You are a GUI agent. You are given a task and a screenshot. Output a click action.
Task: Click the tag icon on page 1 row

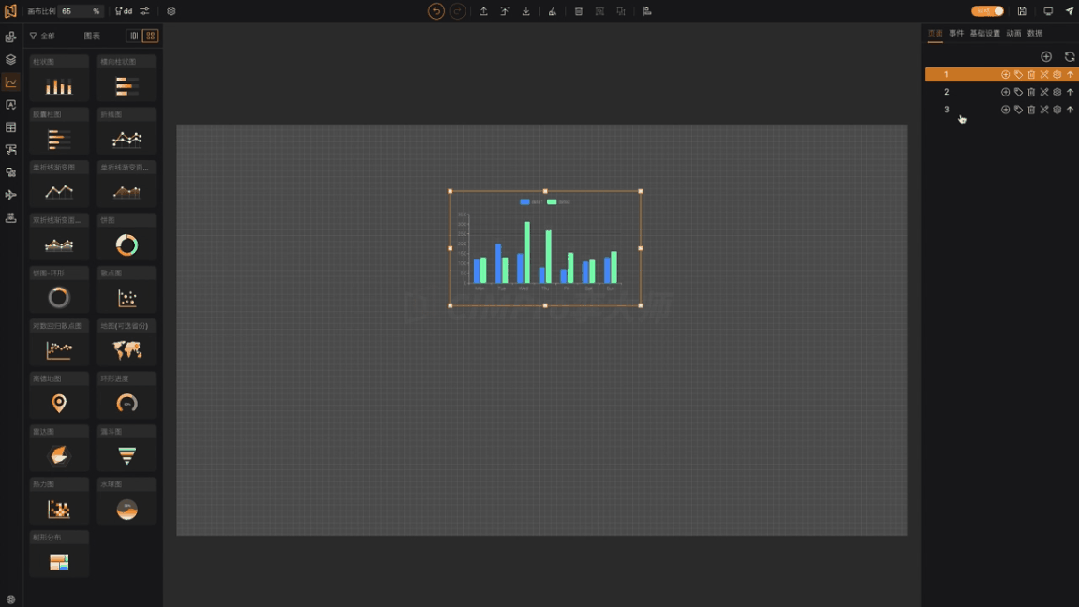pos(1018,74)
